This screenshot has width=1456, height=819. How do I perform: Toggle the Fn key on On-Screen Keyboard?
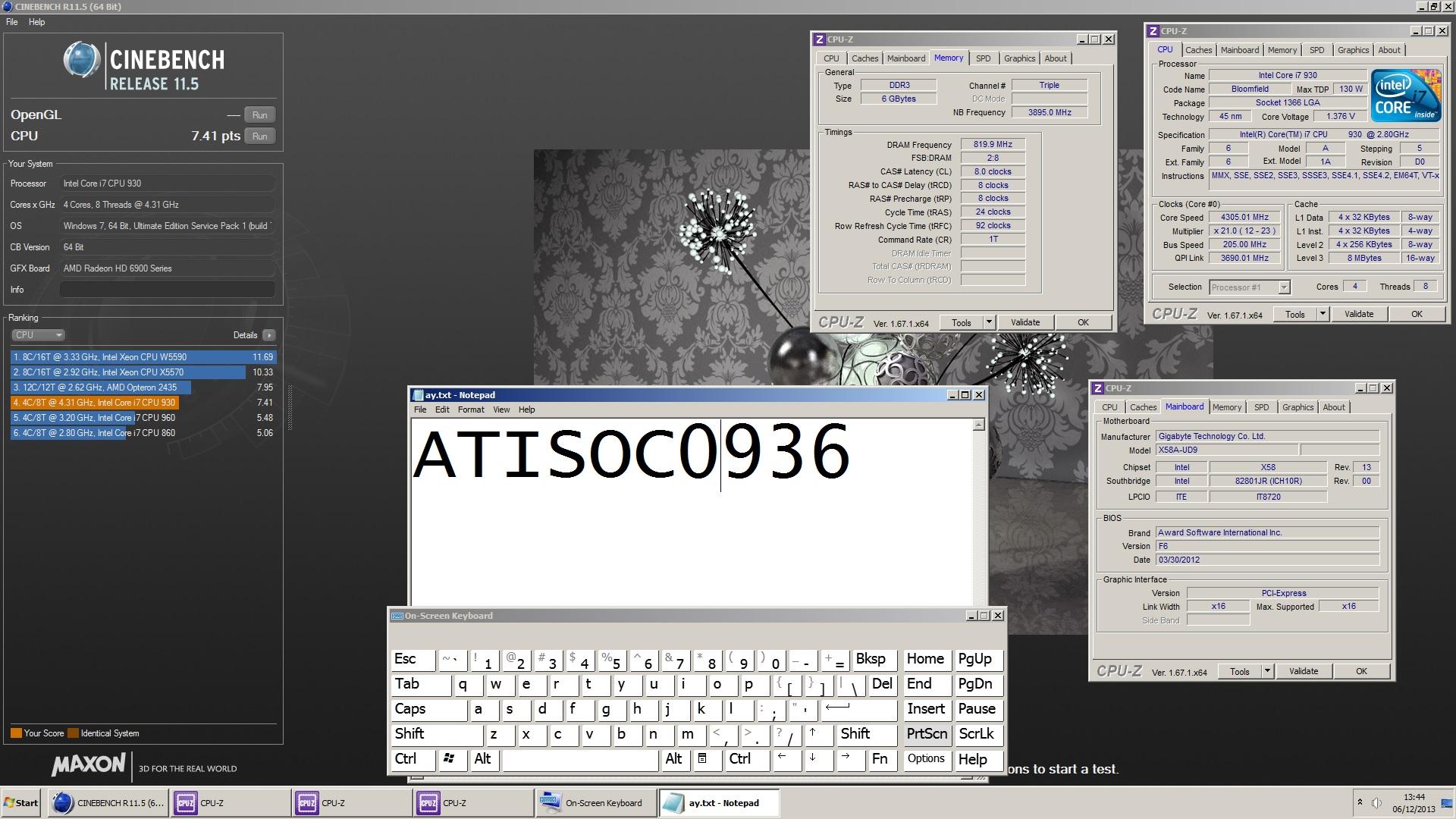pos(880,759)
